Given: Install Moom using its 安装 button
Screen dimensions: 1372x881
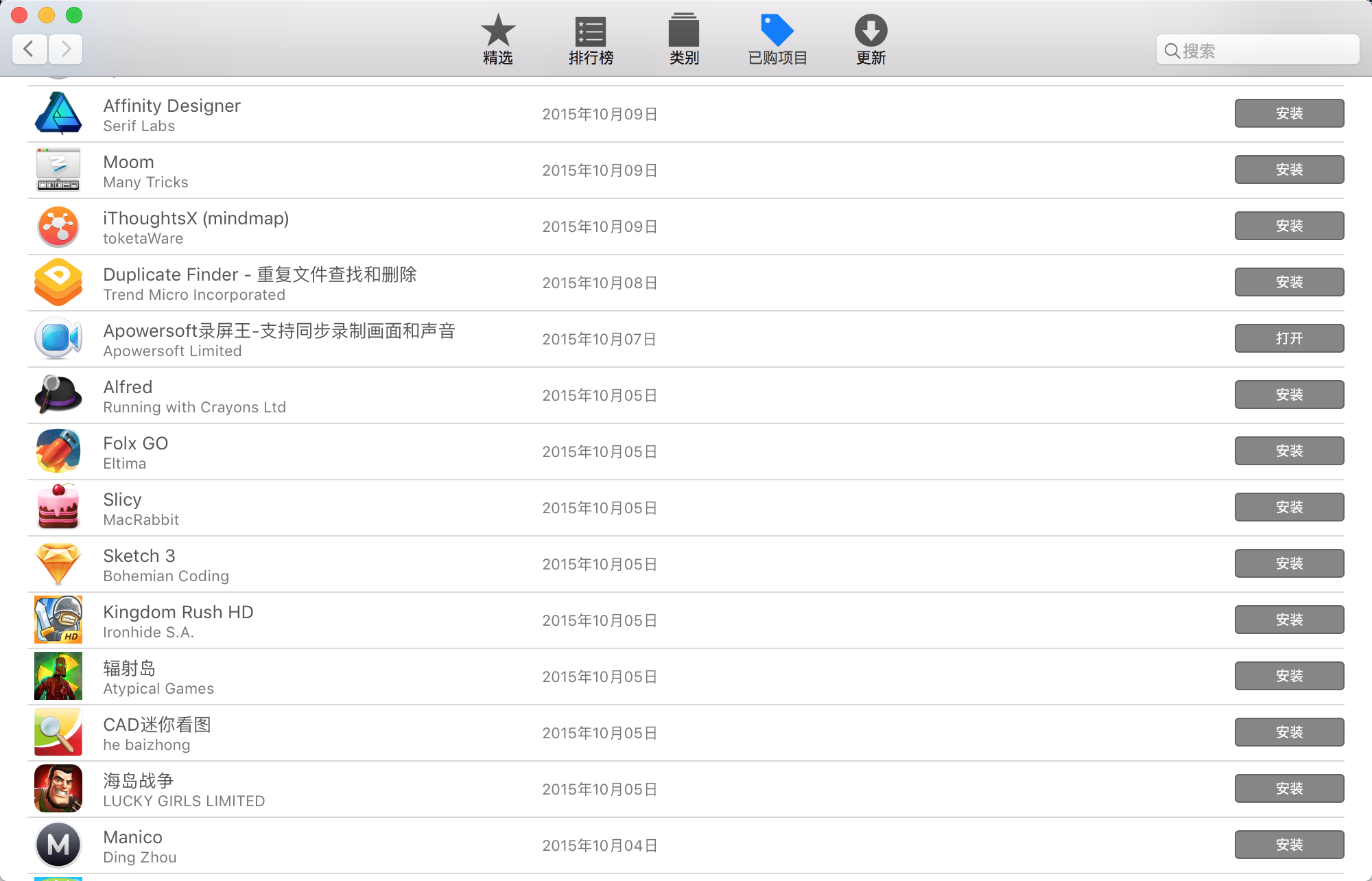Looking at the screenshot, I should pos(1288,169).
